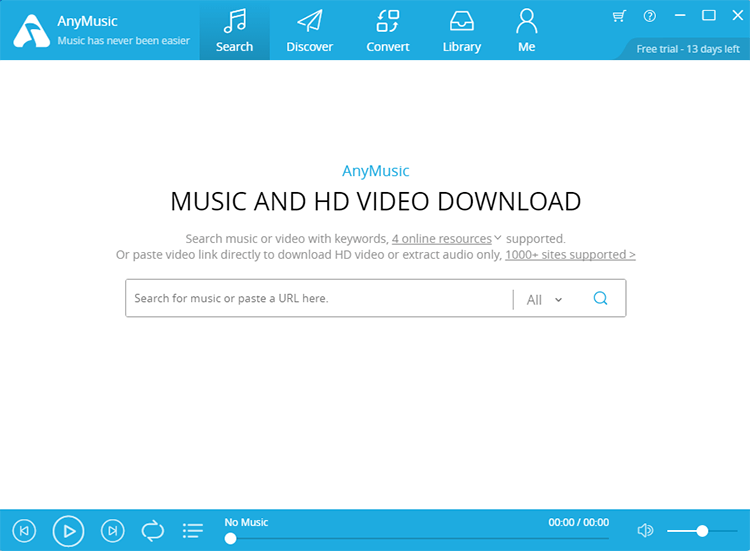Toggle the repeat loop mode
750x551 pixels.
[x=153, y=530]
